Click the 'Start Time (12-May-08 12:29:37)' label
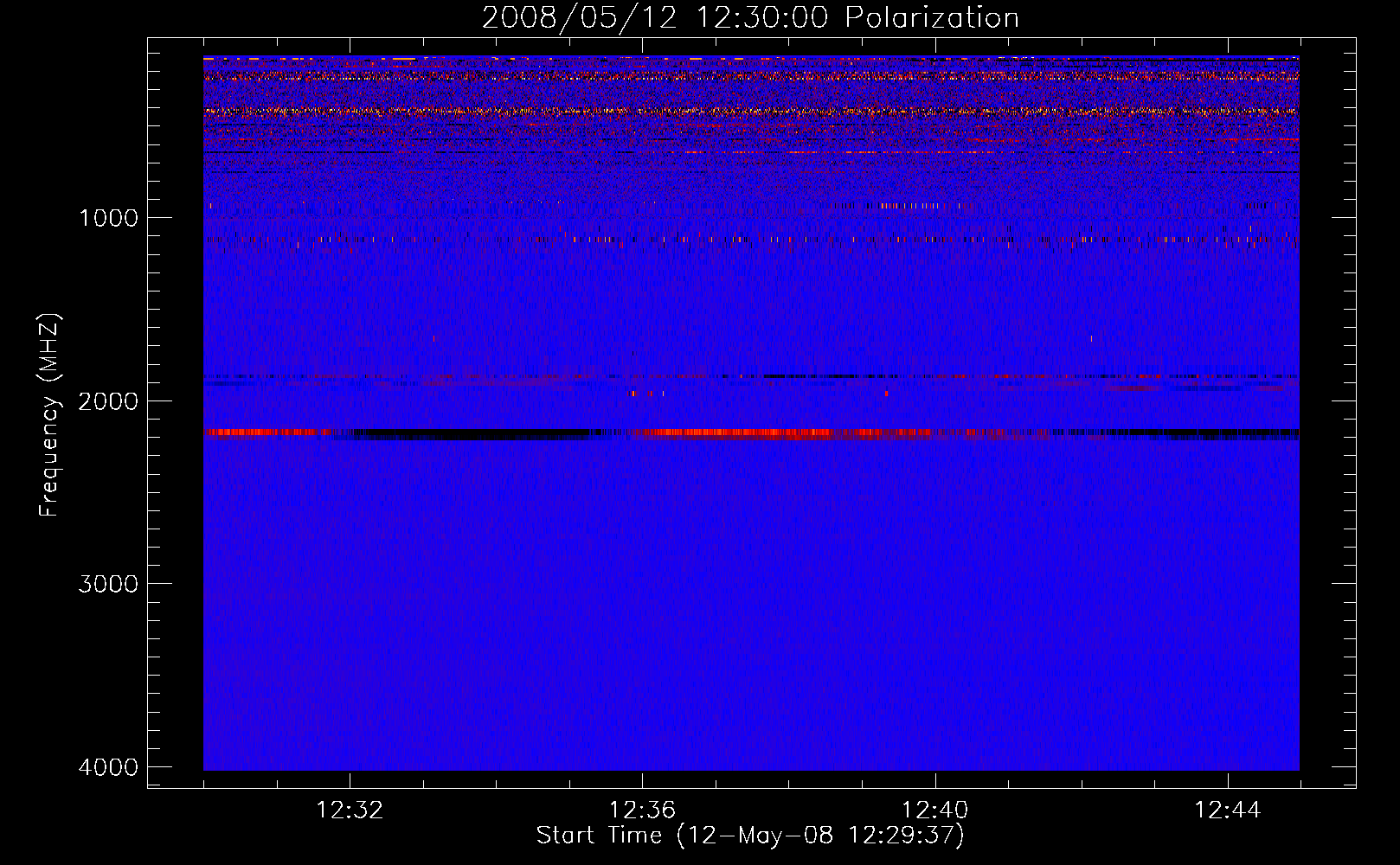This screenshot has height=865, width=1400. (x=750, y=836)
